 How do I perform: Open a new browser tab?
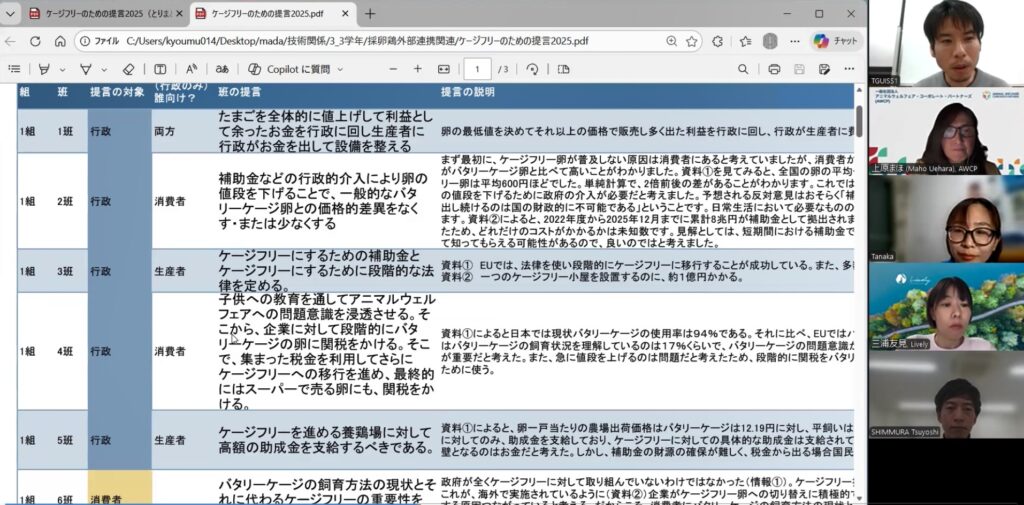pyautogui.click(x=369, y=14)
